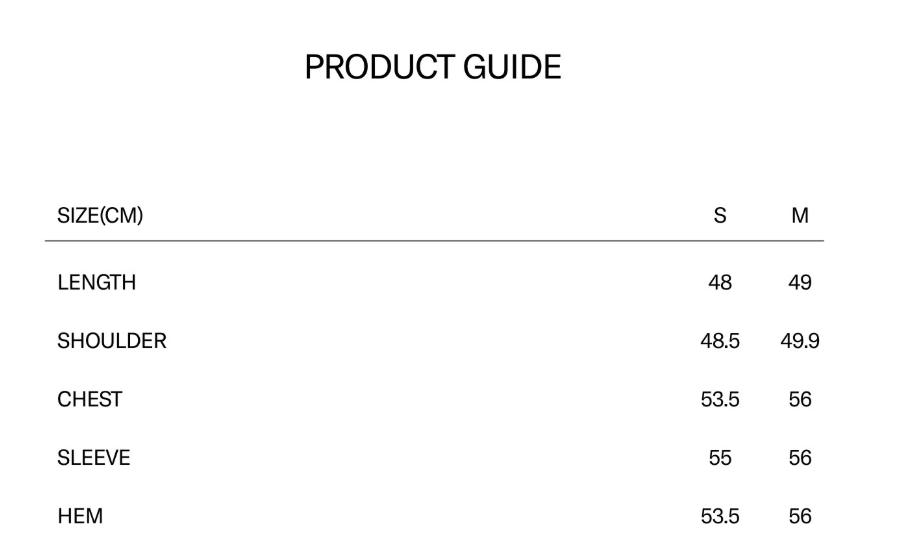
Task: Click the SHOULDER value 48.5
Action: coord(720,341)
